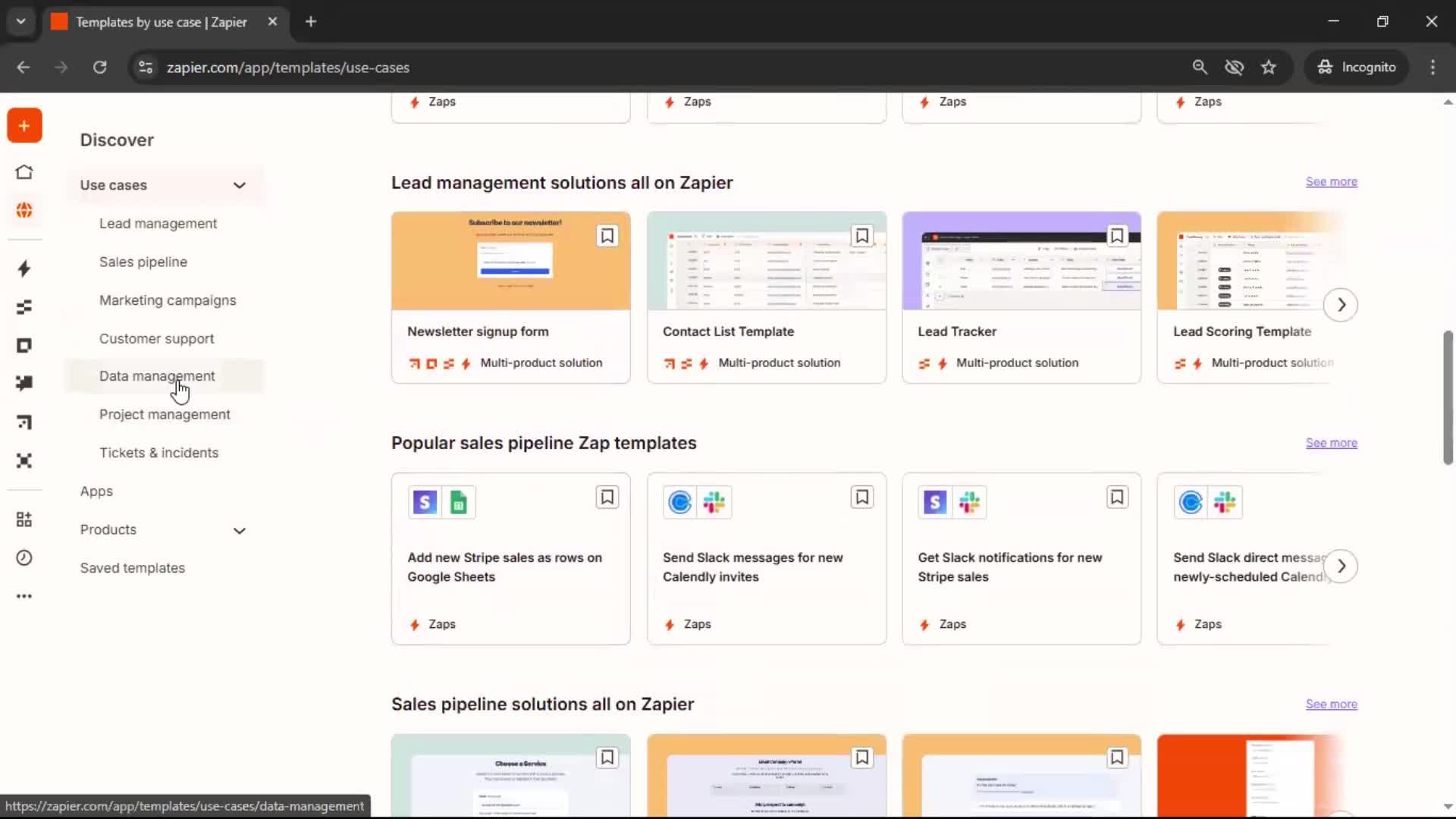Open the browser zoom magnifier icon
The image size is (1456, 819).
[1200, 67]
